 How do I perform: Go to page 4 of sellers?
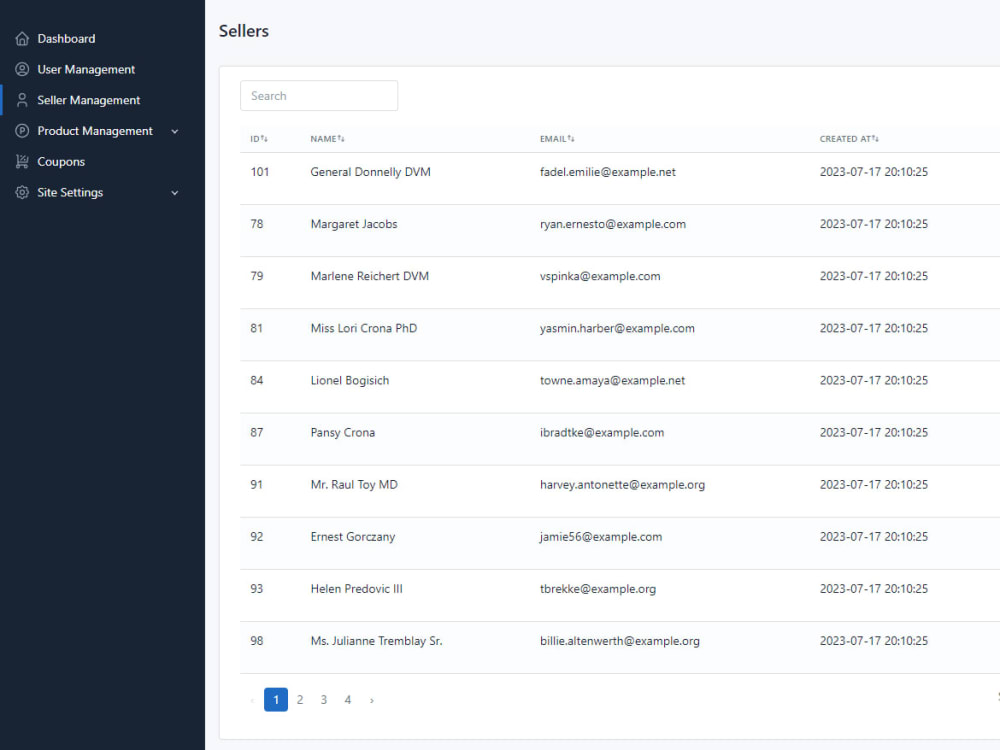point(348,700)
